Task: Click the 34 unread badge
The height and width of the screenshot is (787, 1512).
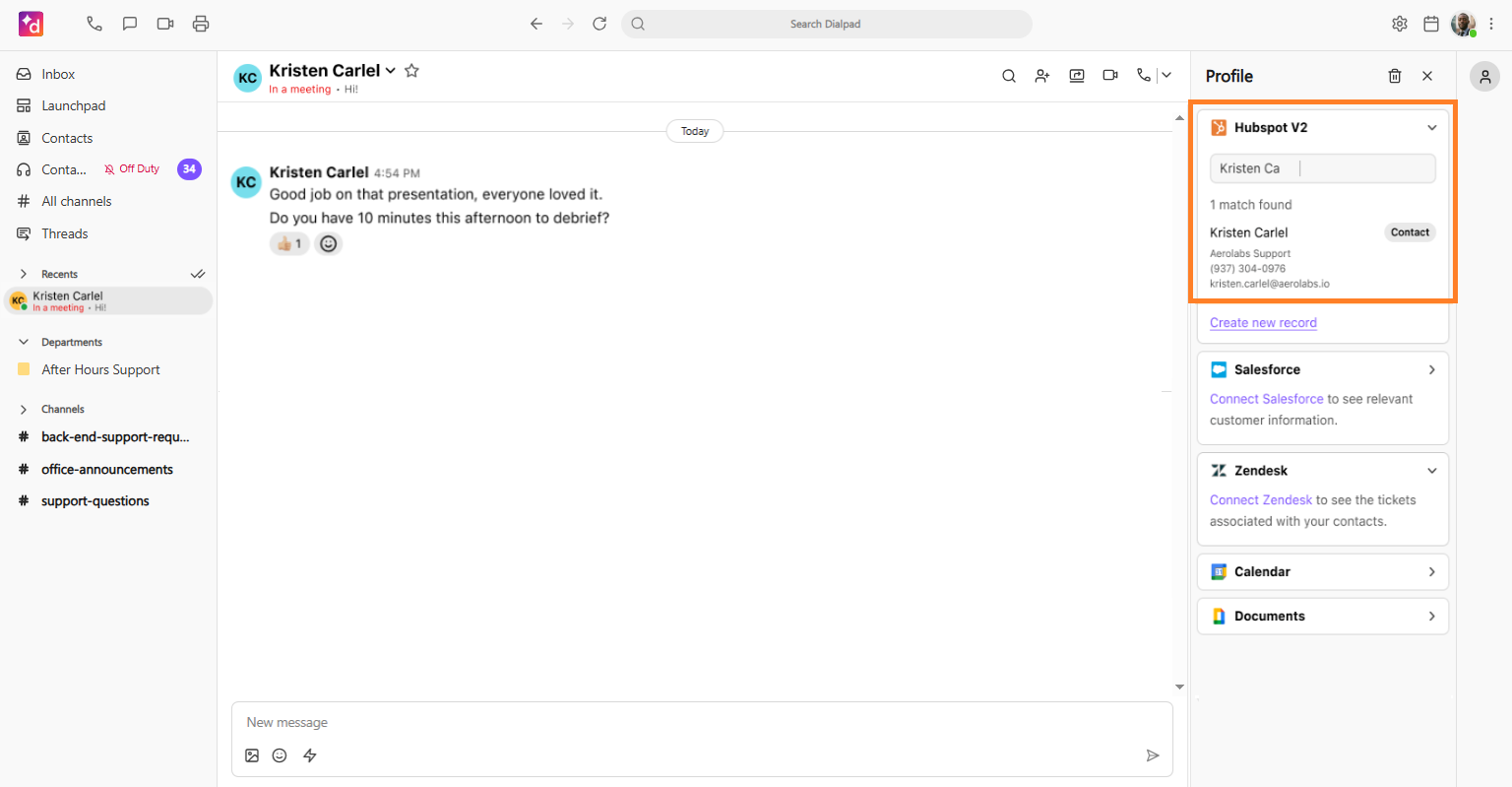Action: tap(189, 169)
